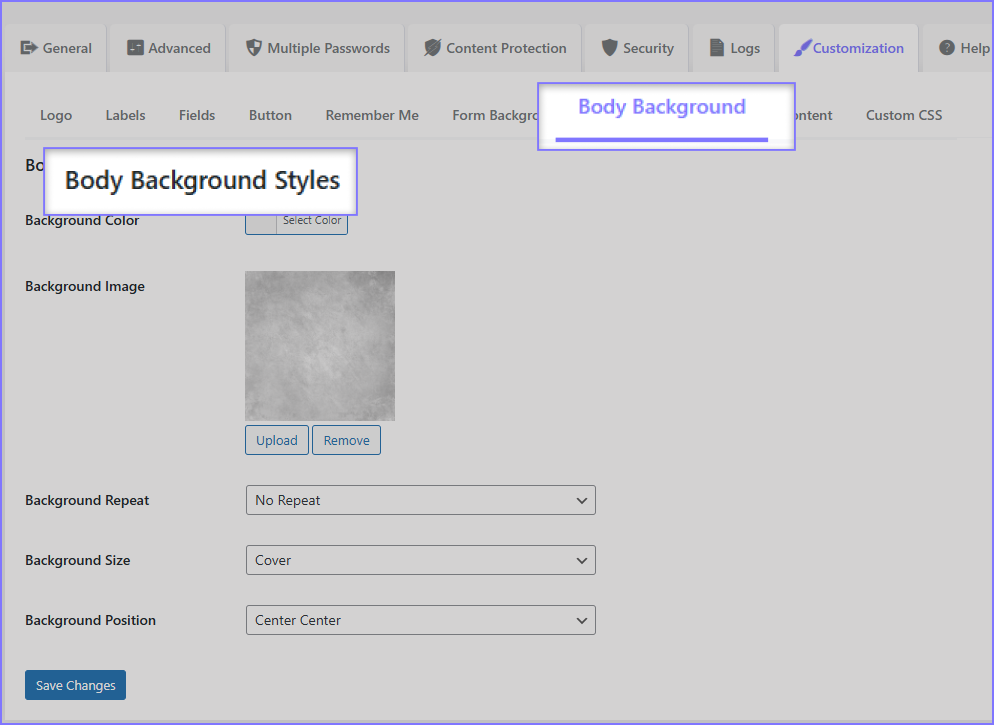
Task: Remove the background image
Action: point(346,440)
